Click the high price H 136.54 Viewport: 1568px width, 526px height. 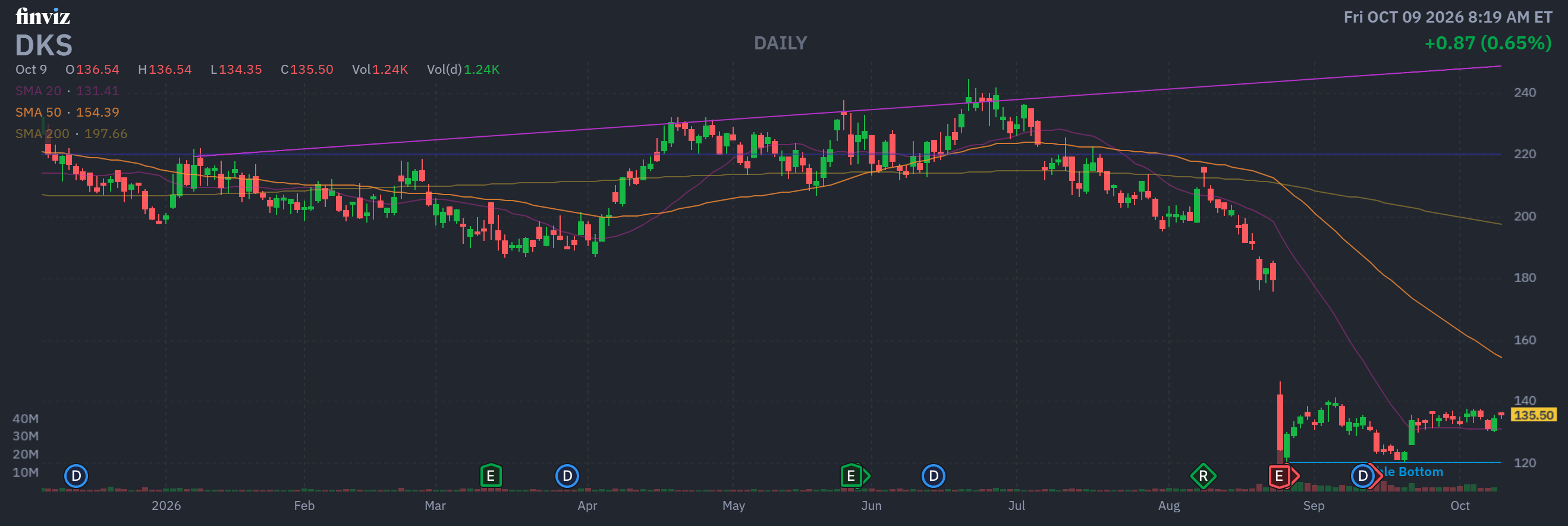click(165, 70)
